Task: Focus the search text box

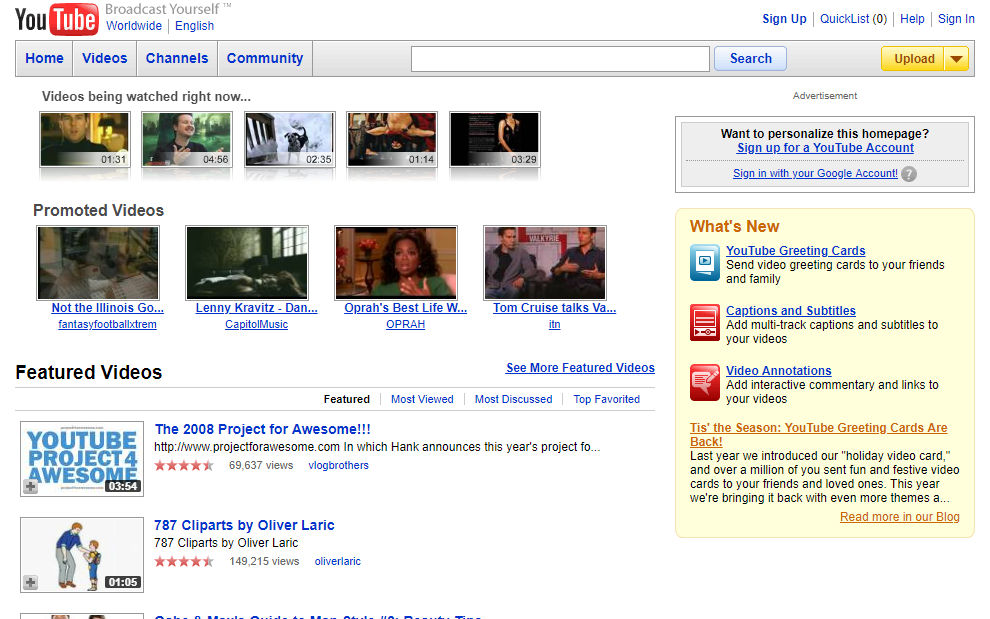Action: [x=560, y=59]
